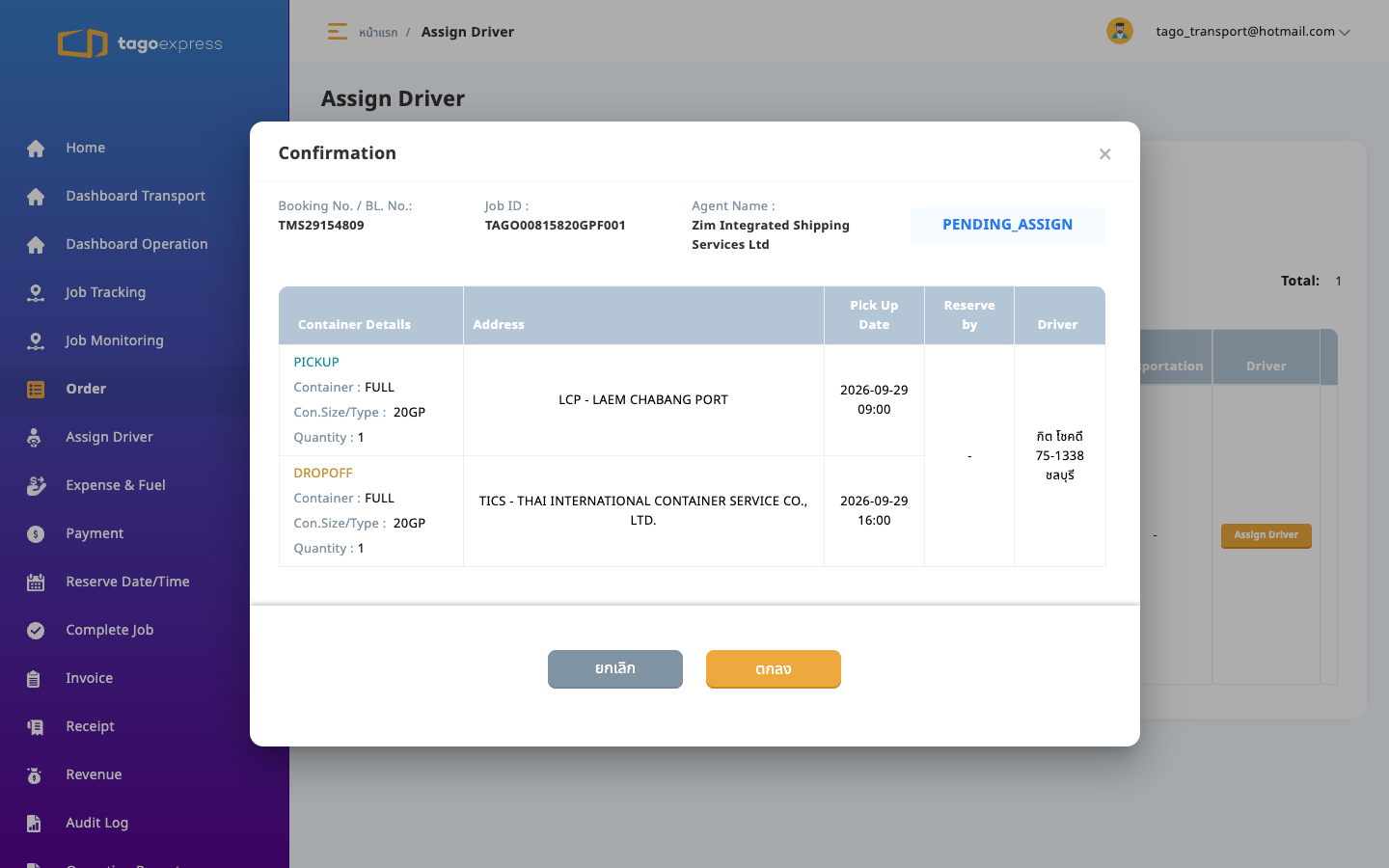
Task: Click the Audit Log document icon
Action: 36,824
